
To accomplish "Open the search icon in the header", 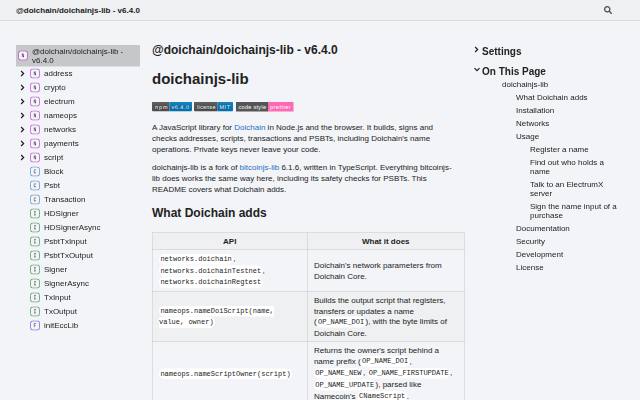I will (607, 10).
